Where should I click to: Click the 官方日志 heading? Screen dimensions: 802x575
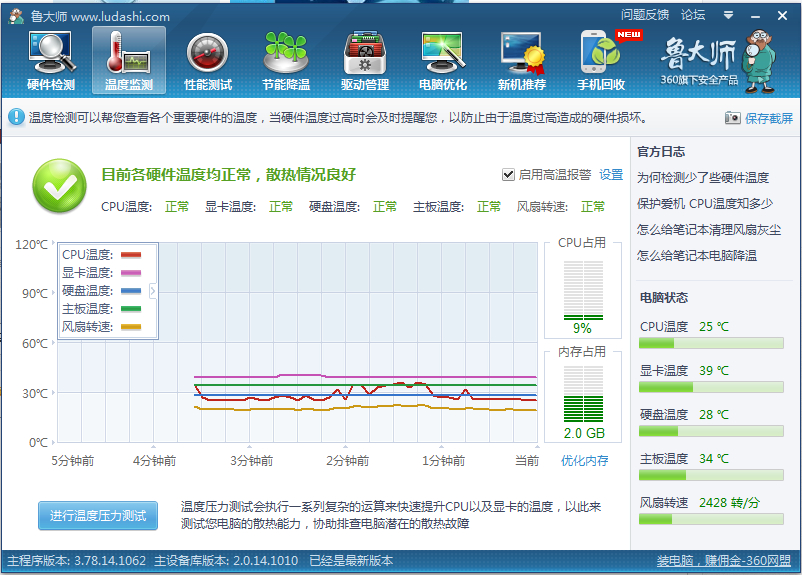[661, 151]
